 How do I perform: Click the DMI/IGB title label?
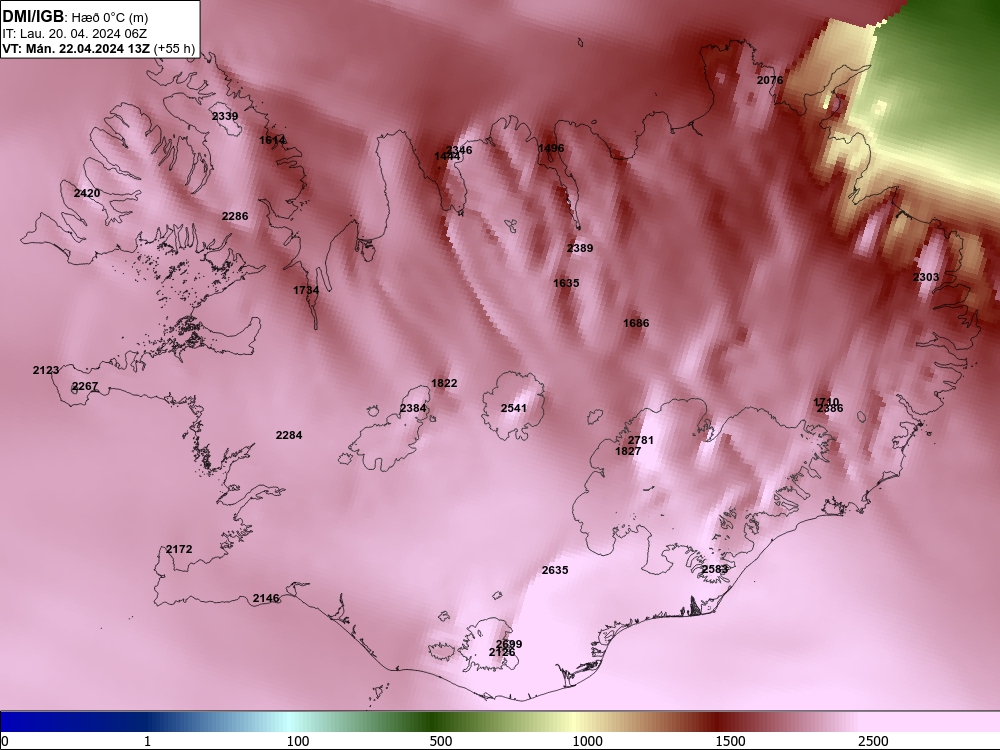pos(33,17)
